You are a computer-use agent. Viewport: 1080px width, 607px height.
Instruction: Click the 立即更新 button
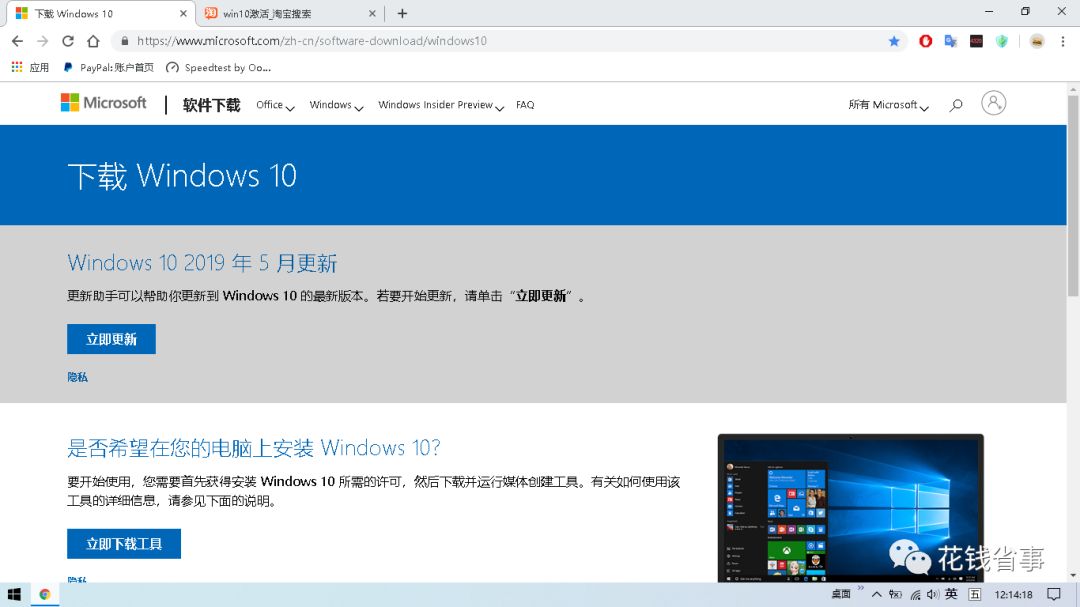(x=110, y=338)
